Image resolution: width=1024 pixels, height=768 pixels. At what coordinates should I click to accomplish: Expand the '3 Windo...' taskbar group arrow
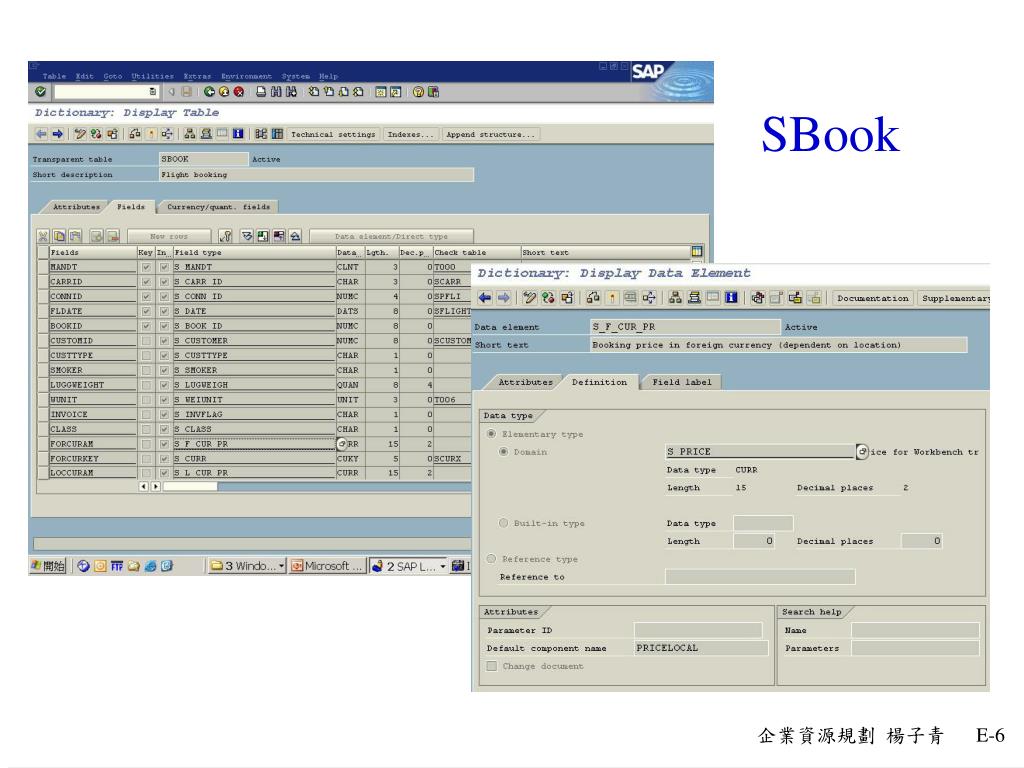pyautogui.click(x=281, y=566)
